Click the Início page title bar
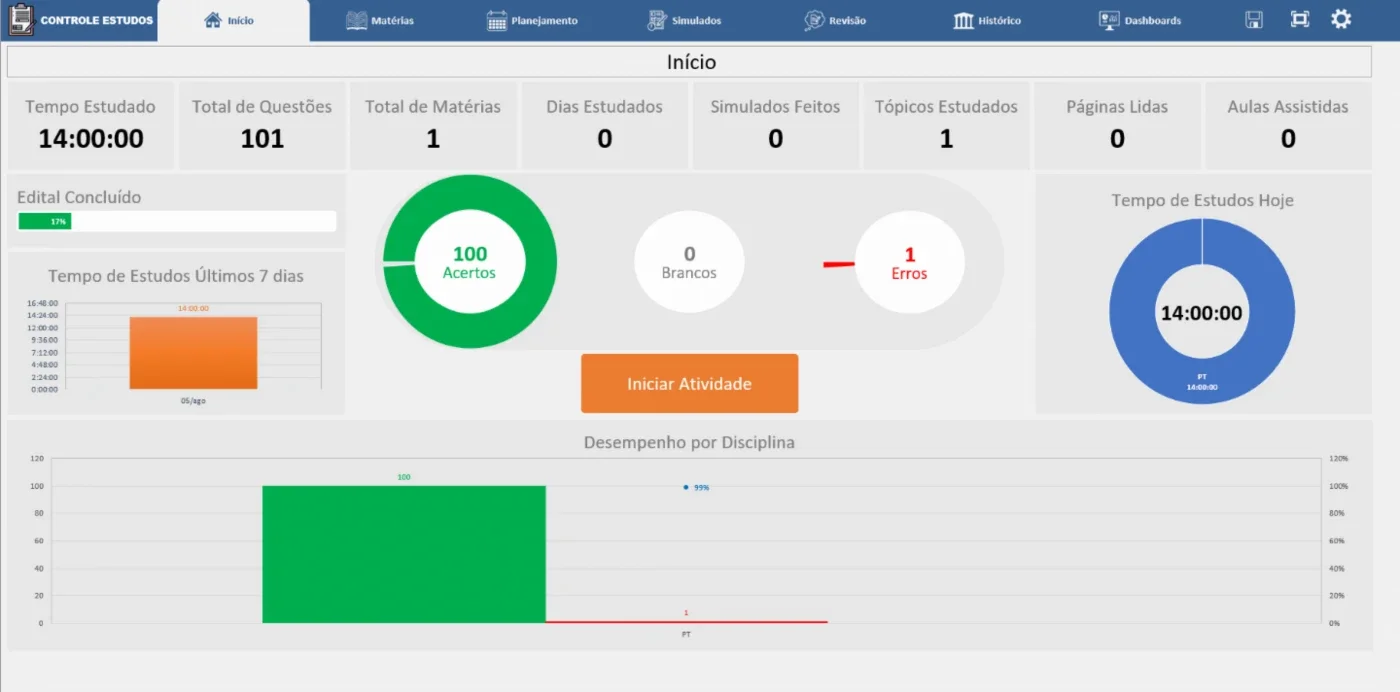Image resolution: width=1400 pixels, height=692 pixels. coord(691,62)
